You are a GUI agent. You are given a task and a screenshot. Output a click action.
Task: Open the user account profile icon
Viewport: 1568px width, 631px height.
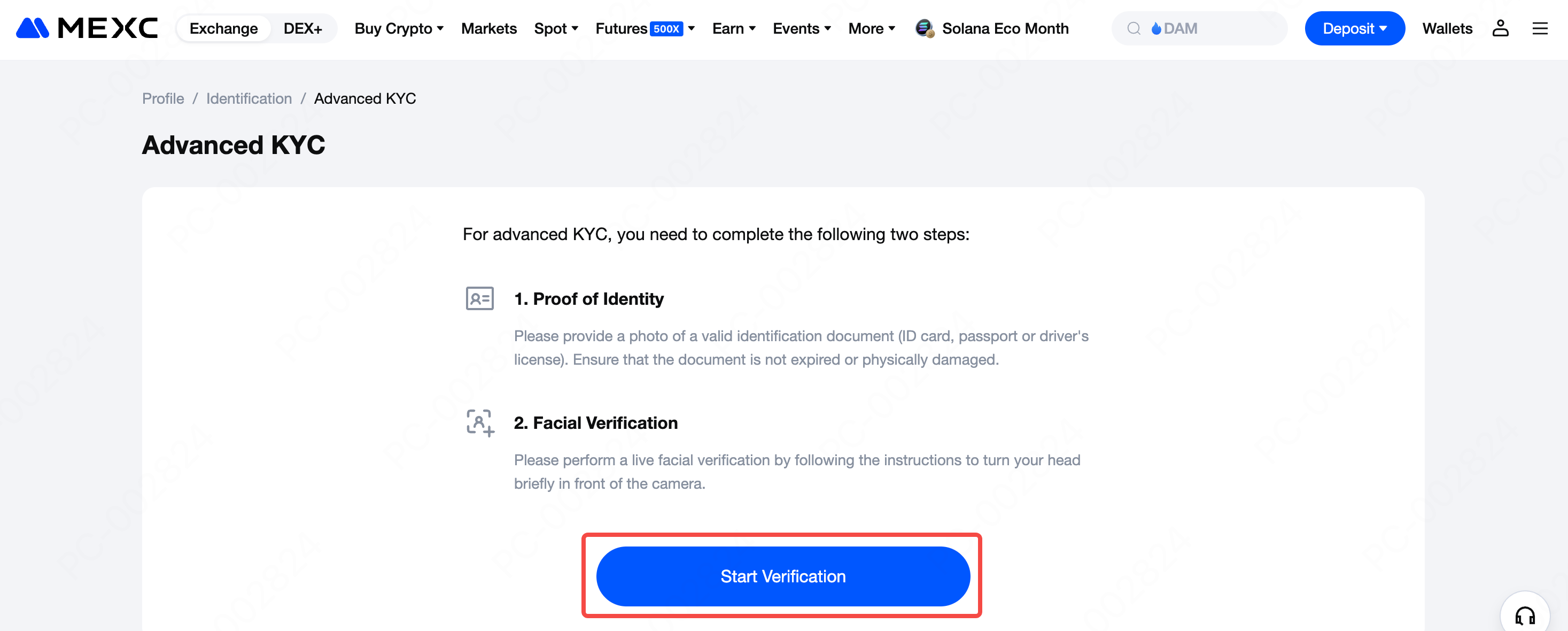click(x=1500, y=29)
